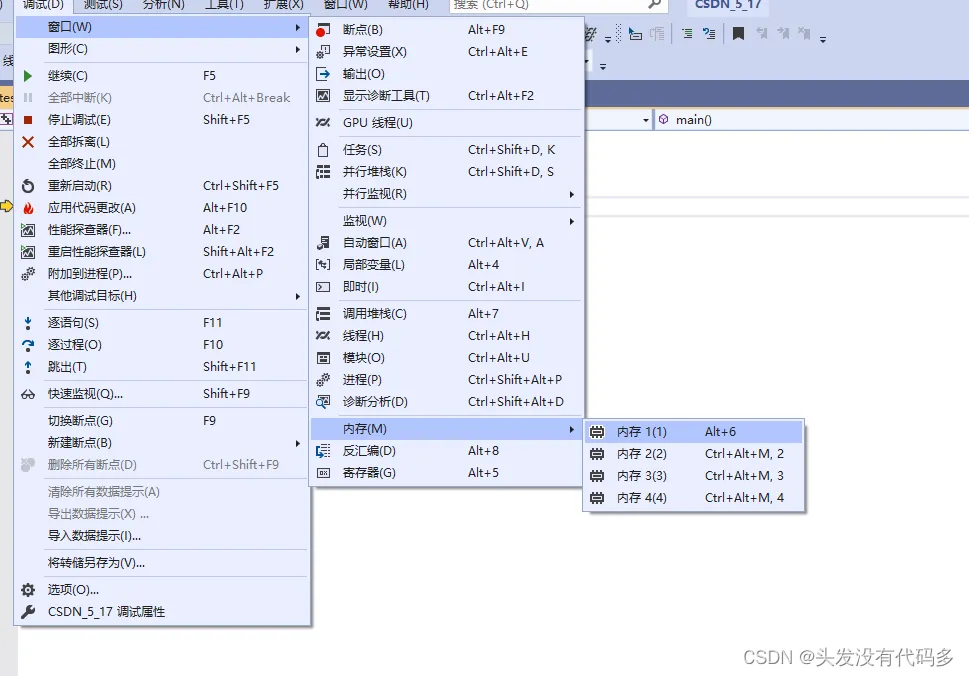The width and height of the screenshot is (969, 676).
Task: Select 内存 3(3) menu entry
Action: point(693,476)
